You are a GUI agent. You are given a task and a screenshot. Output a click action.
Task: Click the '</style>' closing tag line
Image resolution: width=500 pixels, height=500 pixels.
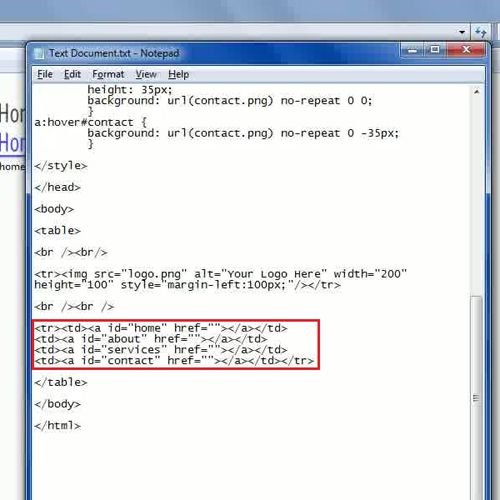[x=61, y=166]
